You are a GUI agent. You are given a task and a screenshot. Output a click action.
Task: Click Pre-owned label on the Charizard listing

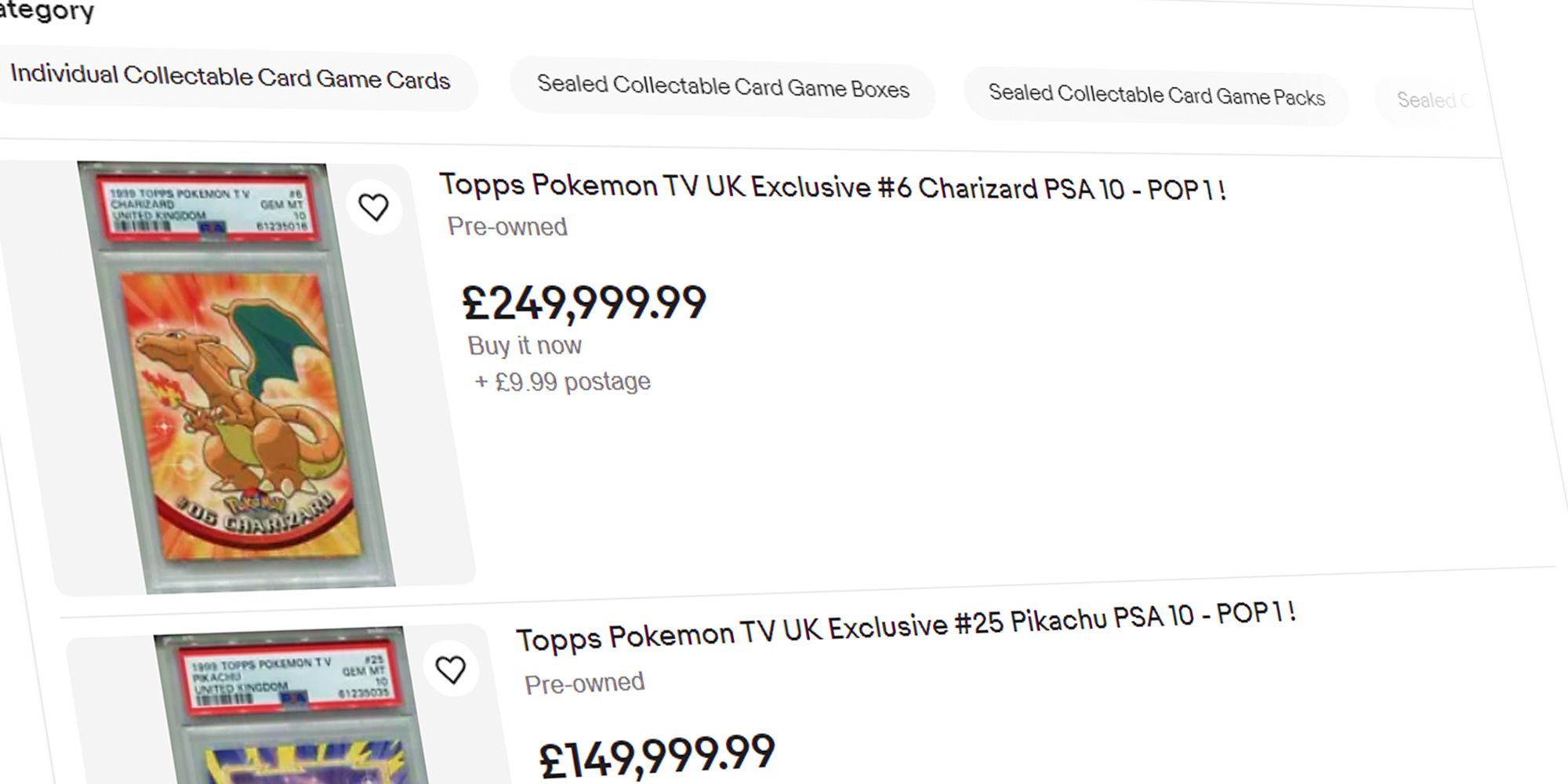click(x=506, y=227)
